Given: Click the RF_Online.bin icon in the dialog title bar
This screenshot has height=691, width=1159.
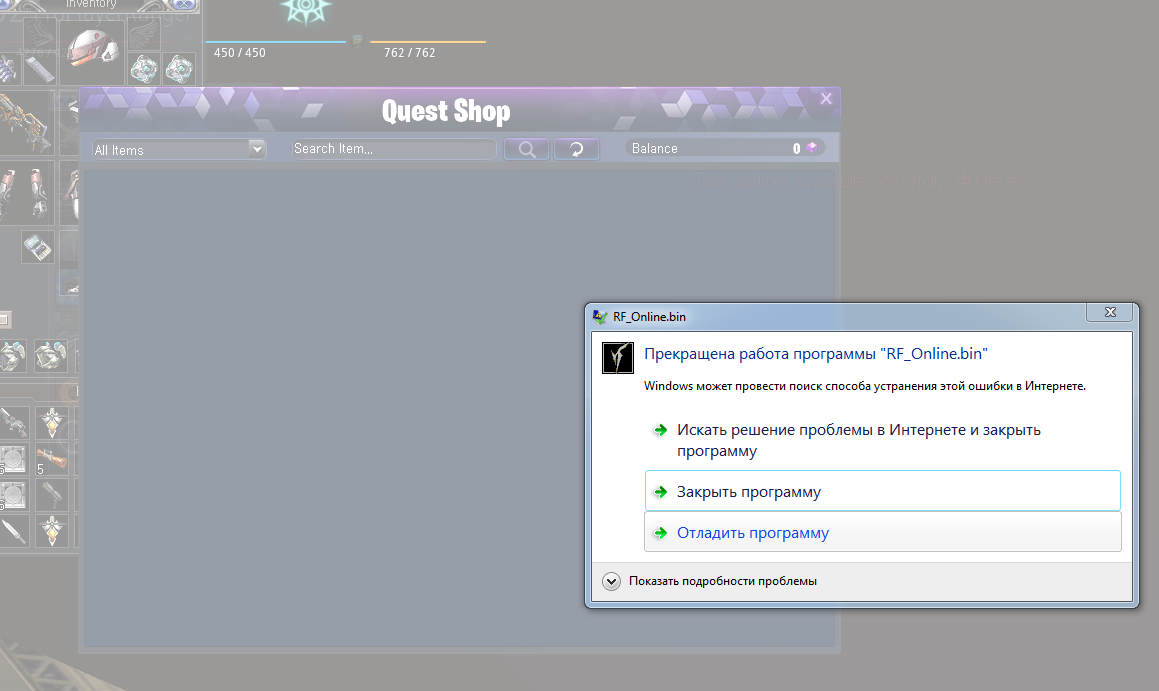Looking at the screenshot, I should [x=600, y=317].
